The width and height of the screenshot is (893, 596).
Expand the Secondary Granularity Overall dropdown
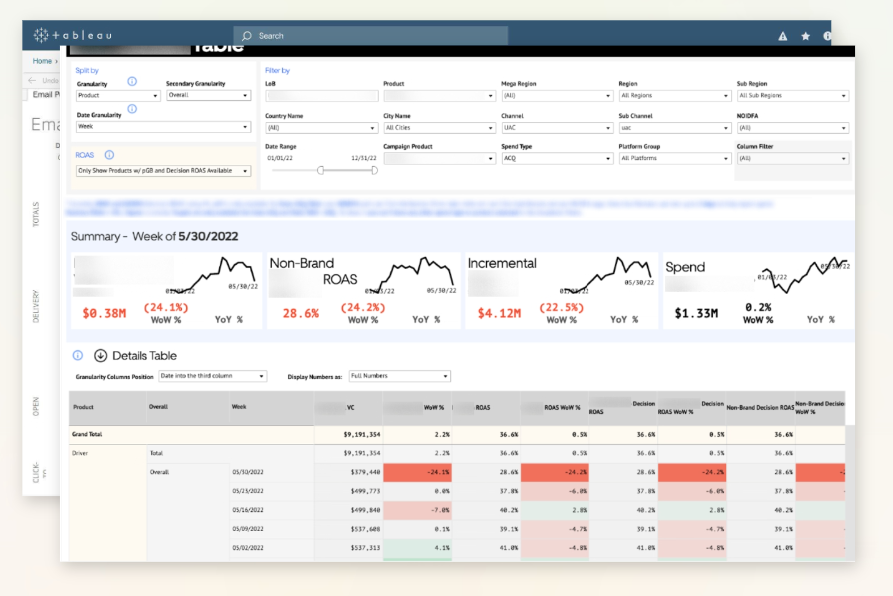tap(208, 95)
